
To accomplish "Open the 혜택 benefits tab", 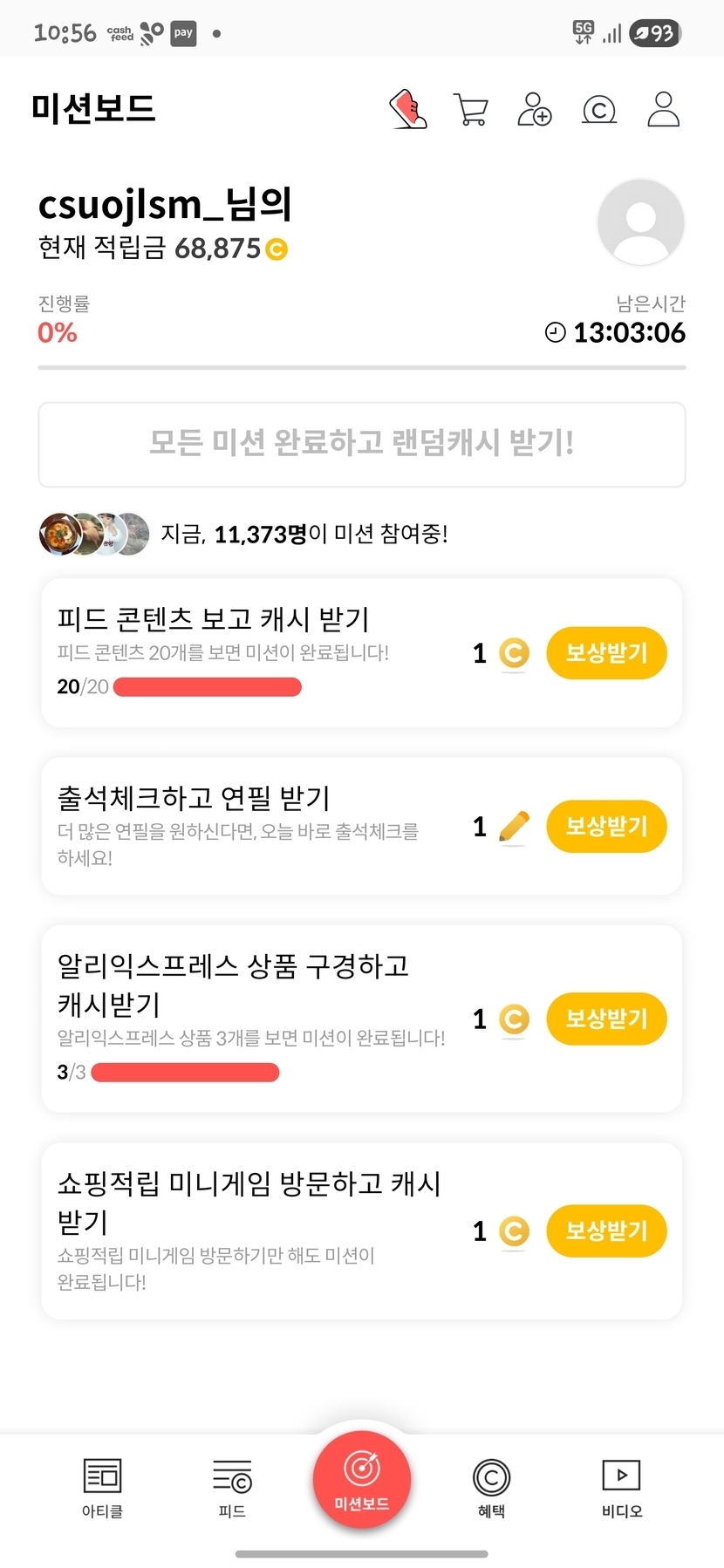I will 491,1487.
